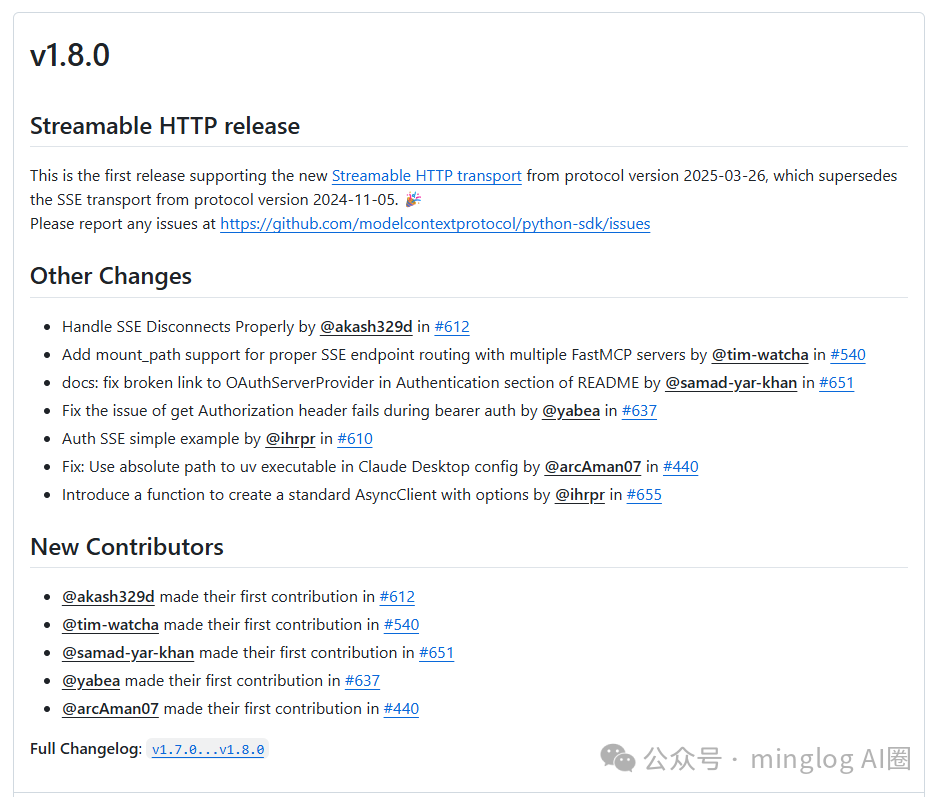Click the WeChat logo icon in the watermark
Image resolution: width=942 pixels, height=797 pixels.
pyautogui.click(x=617, y=758)
